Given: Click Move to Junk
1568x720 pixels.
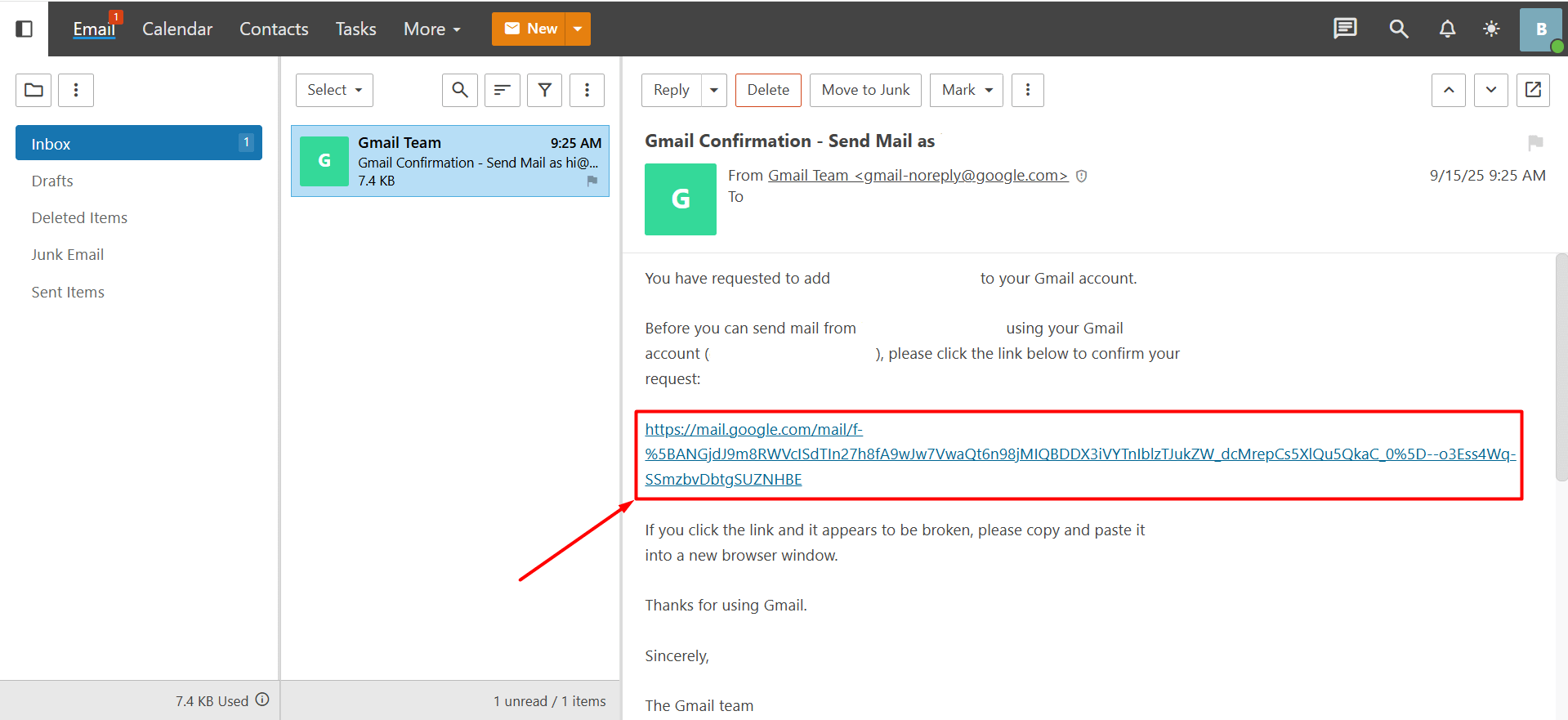Looking at the screenshot, I should 865,90.
